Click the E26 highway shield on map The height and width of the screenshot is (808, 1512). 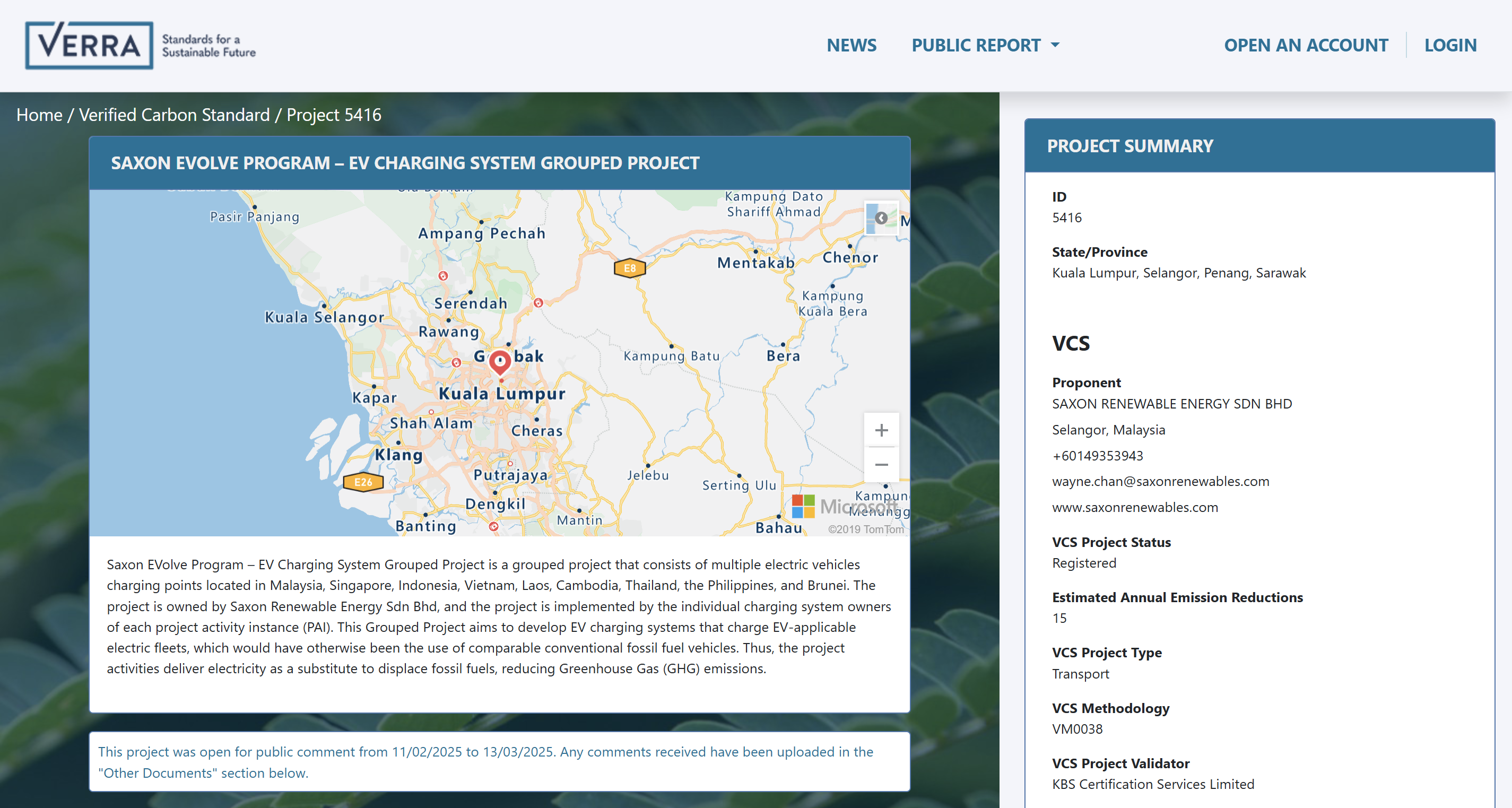(x=363, y=482)
